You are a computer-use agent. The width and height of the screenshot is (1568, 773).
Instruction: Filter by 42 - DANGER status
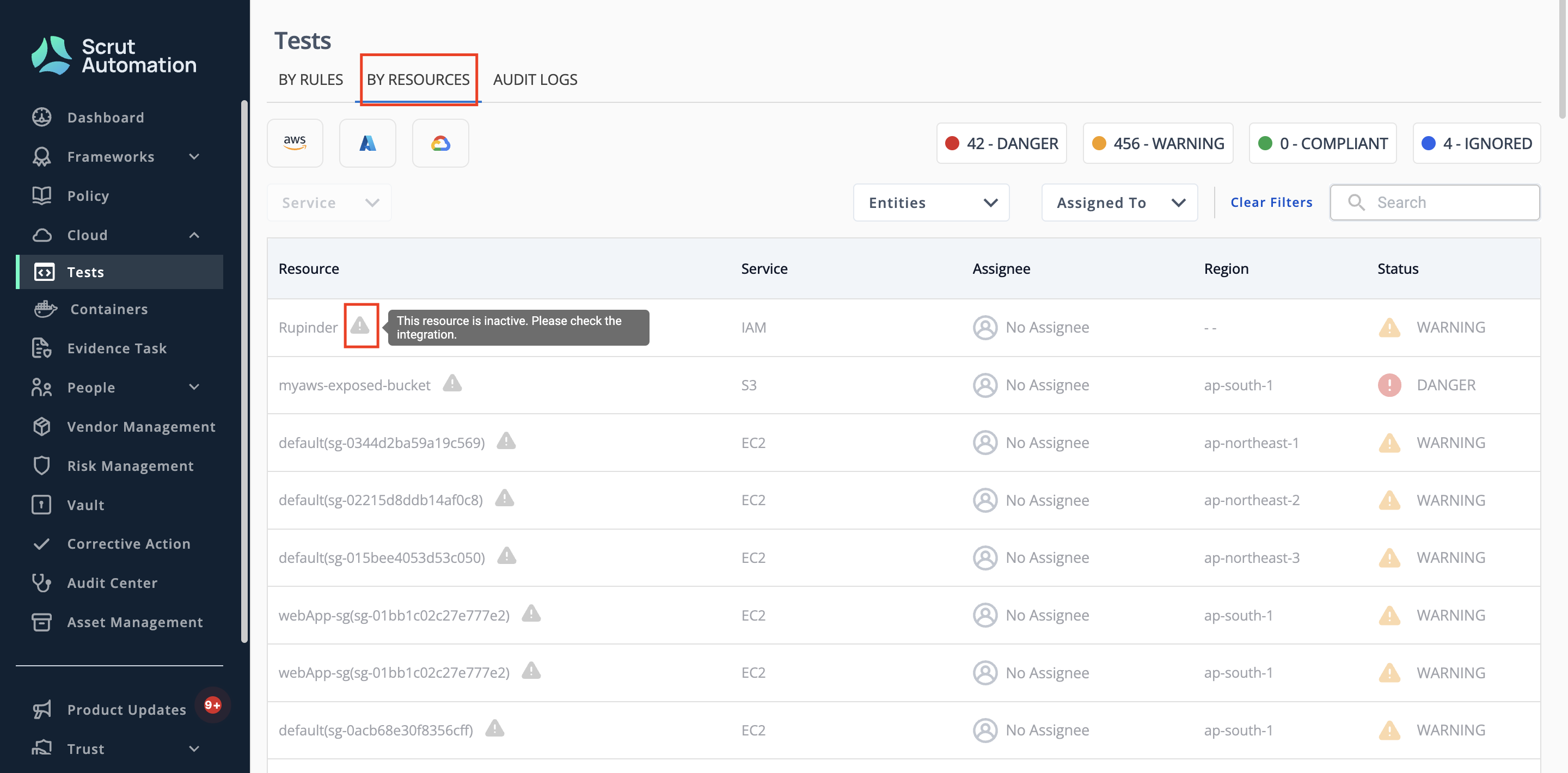point(1001,143)
